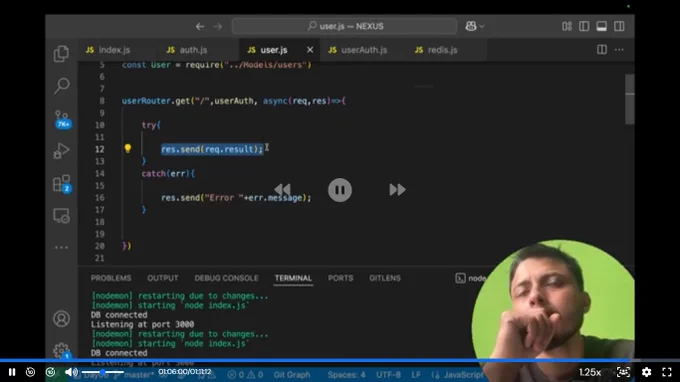
Task: Click the highlighted res.send(req.result) code
Action: [212, 149]
